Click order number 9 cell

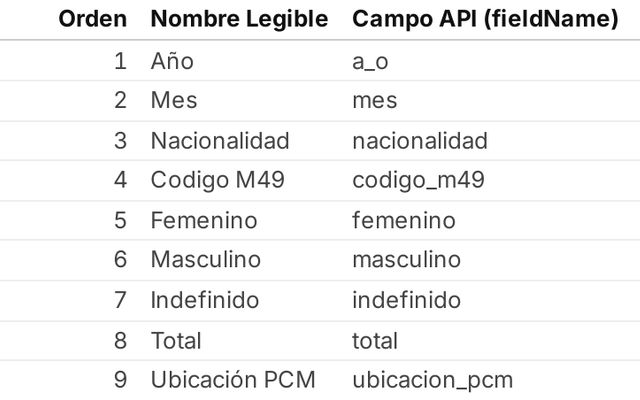pos(120,380)
